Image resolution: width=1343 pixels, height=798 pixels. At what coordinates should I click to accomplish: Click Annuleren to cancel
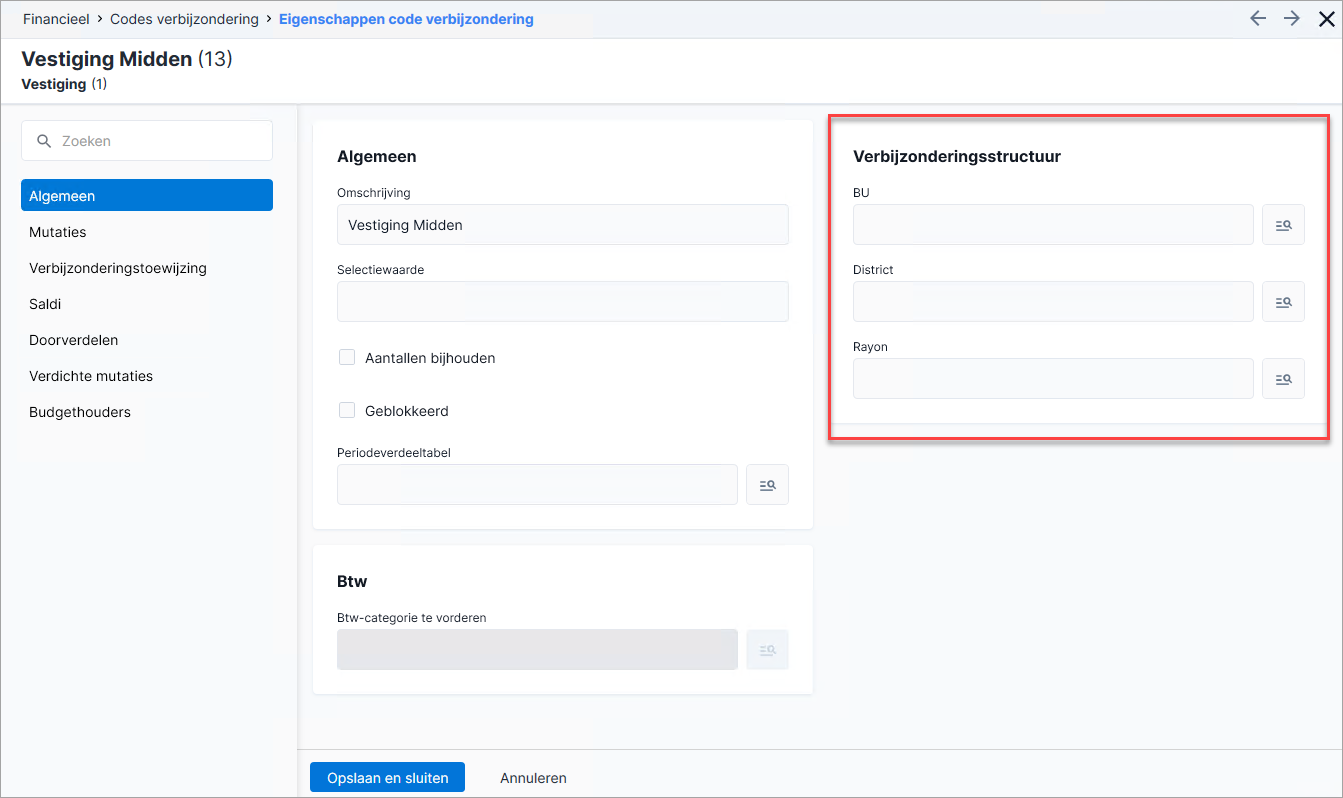pyautogui.click(x=533, y=777)
